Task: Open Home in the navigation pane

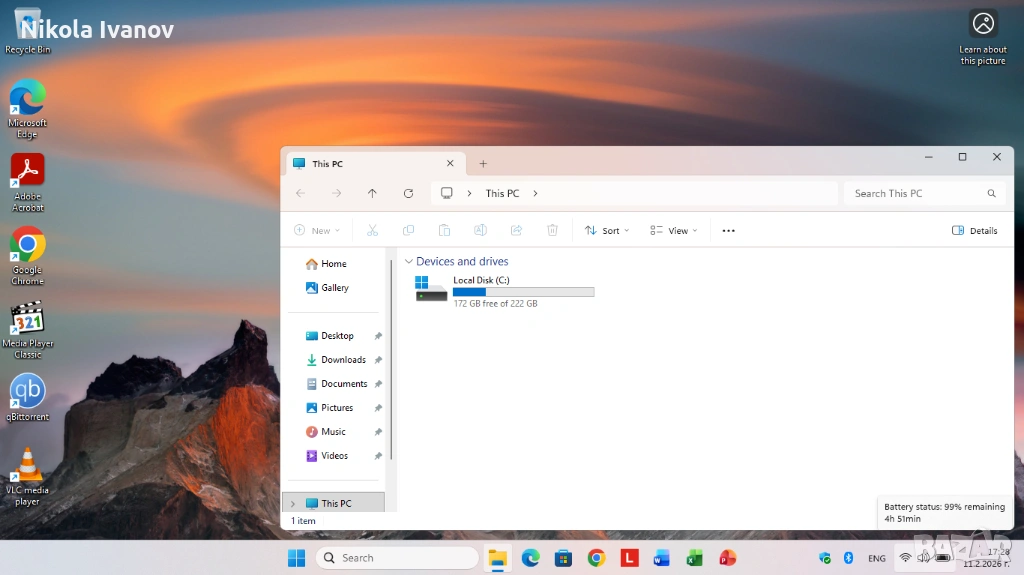Action: [x=333, y=264]
